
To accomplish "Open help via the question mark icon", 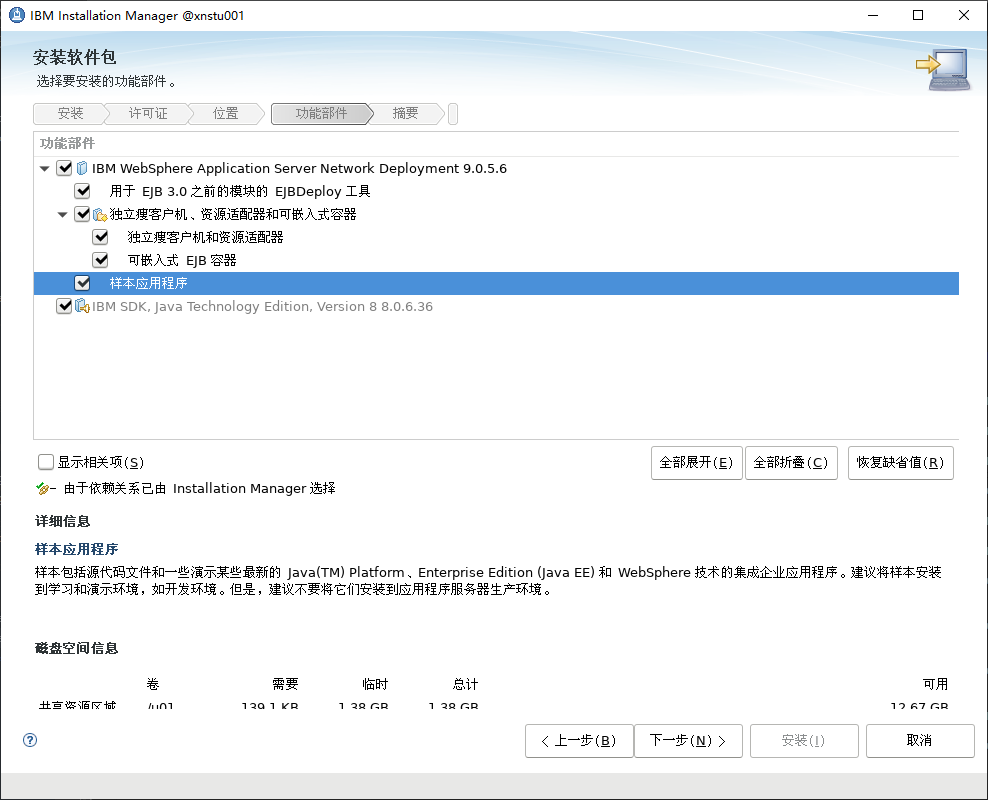I will [30, 740].
